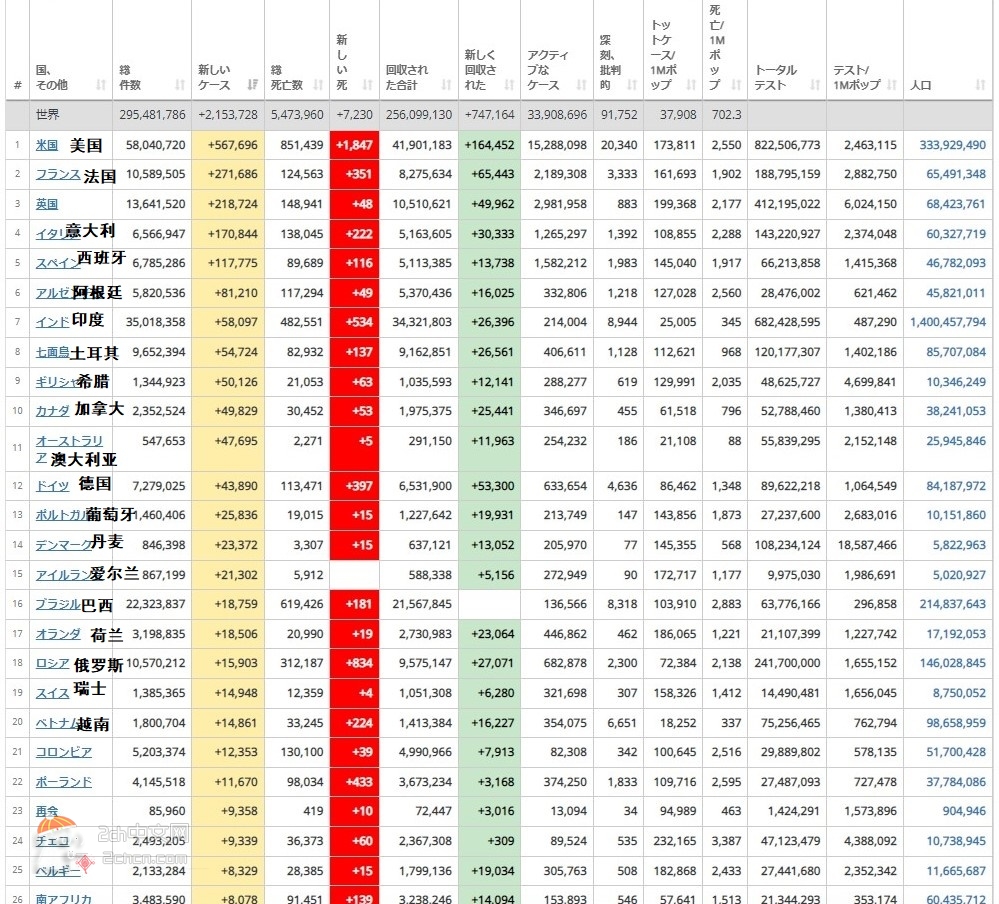999x904 pixels.
Task: Select new cases cell +567,696
Action: [228, 145]
